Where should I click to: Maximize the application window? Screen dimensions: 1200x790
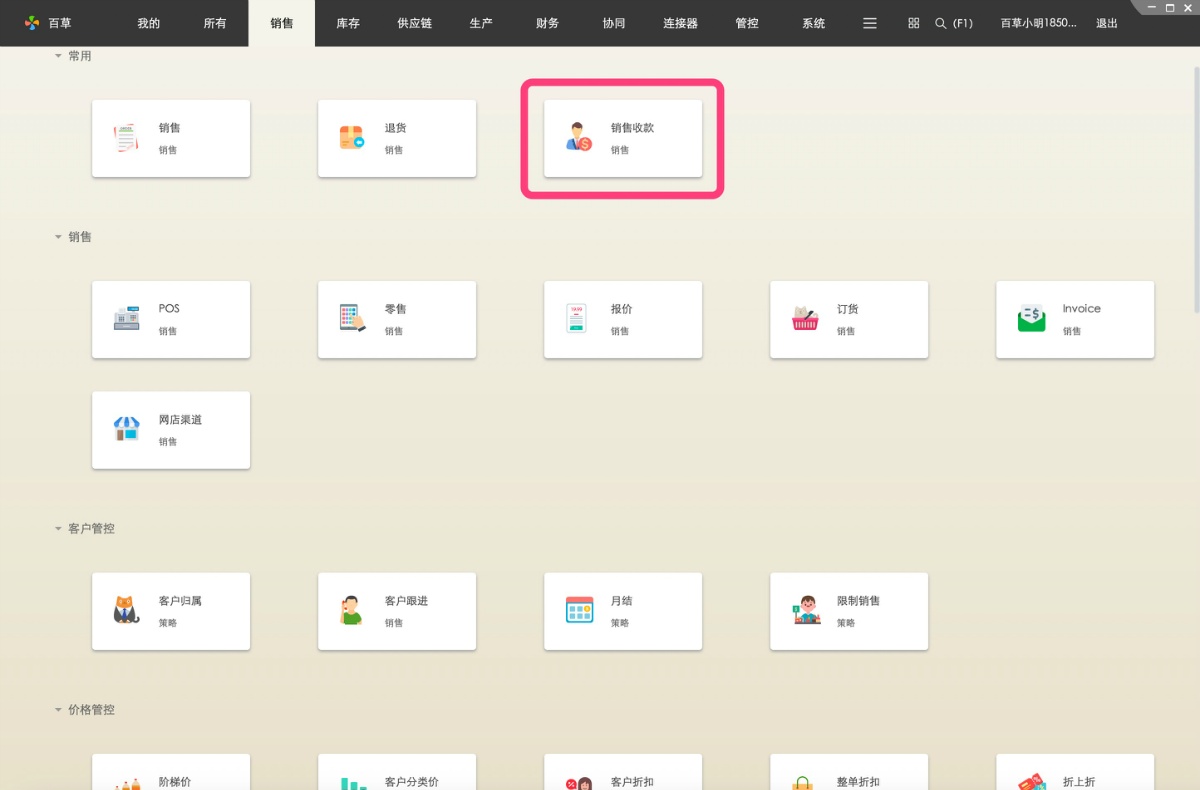(x=1170, y=7)
